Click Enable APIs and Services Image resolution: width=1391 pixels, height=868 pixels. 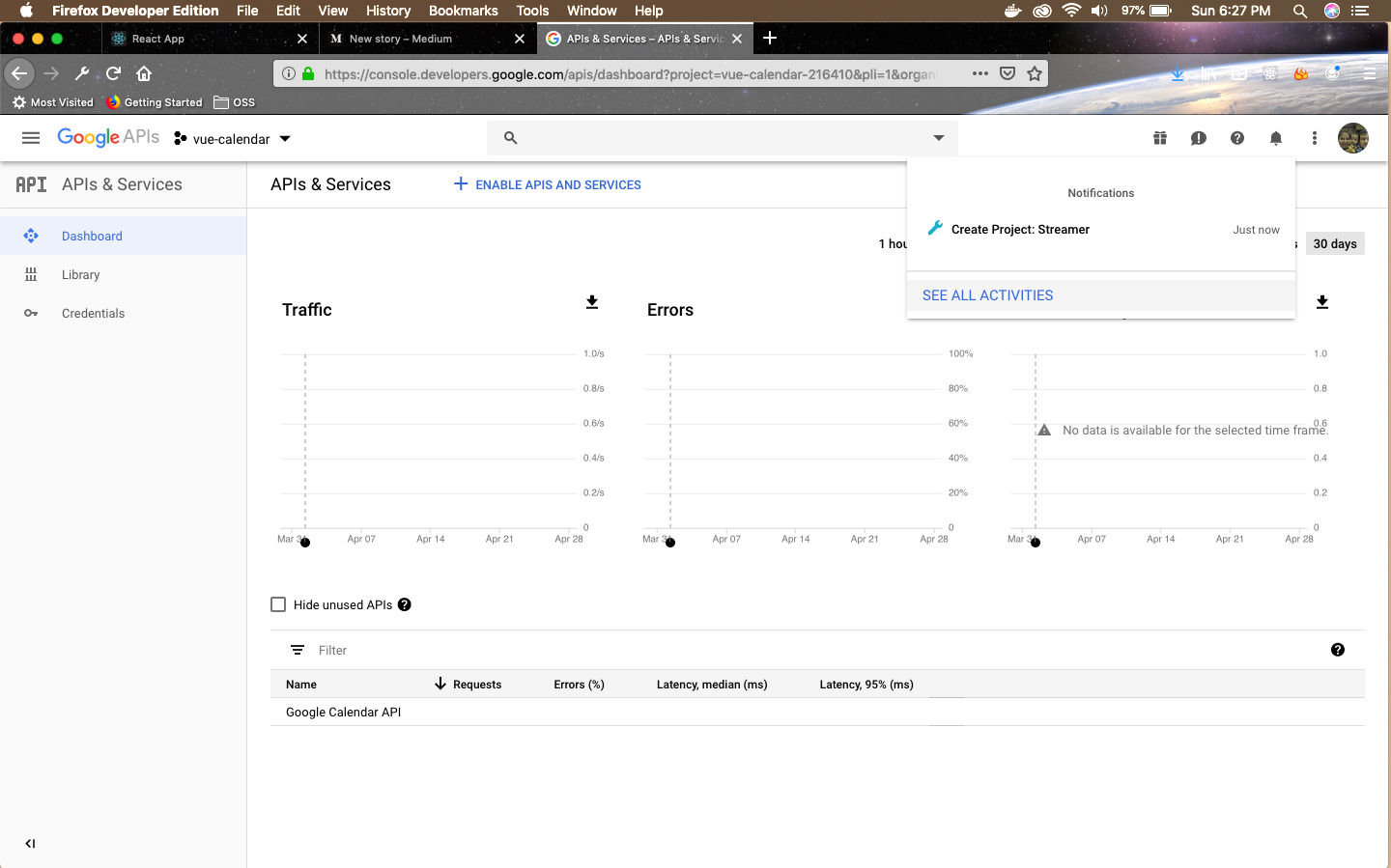click(x=548, y=184)
